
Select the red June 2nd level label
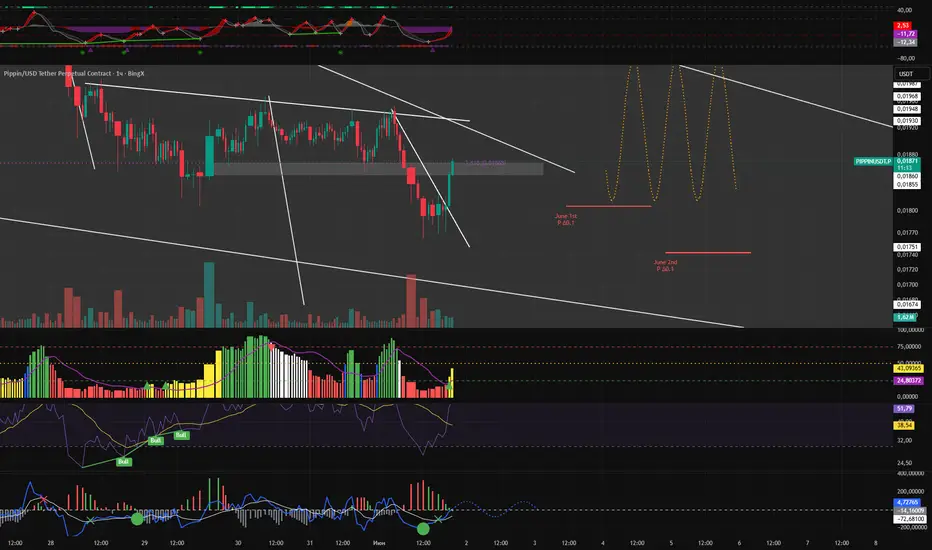(665, 266)
